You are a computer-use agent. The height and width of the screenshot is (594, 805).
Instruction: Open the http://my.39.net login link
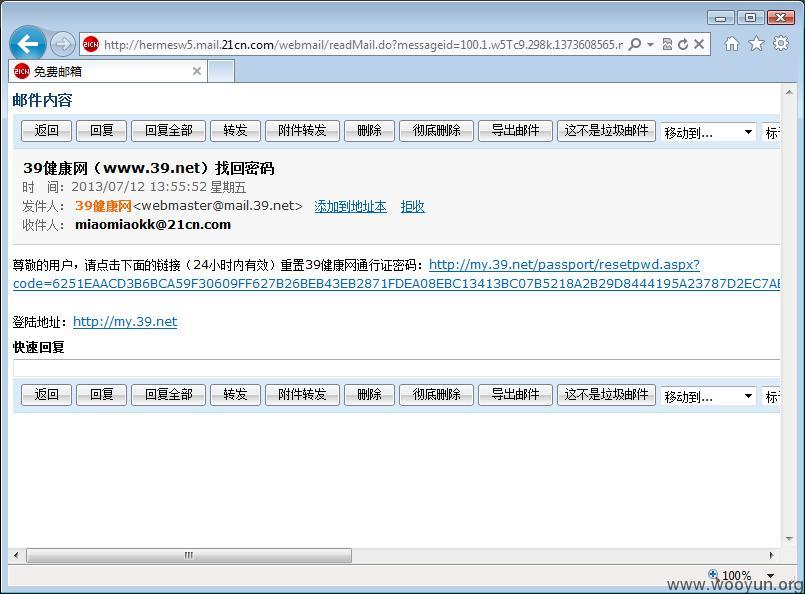coord(125,322)
